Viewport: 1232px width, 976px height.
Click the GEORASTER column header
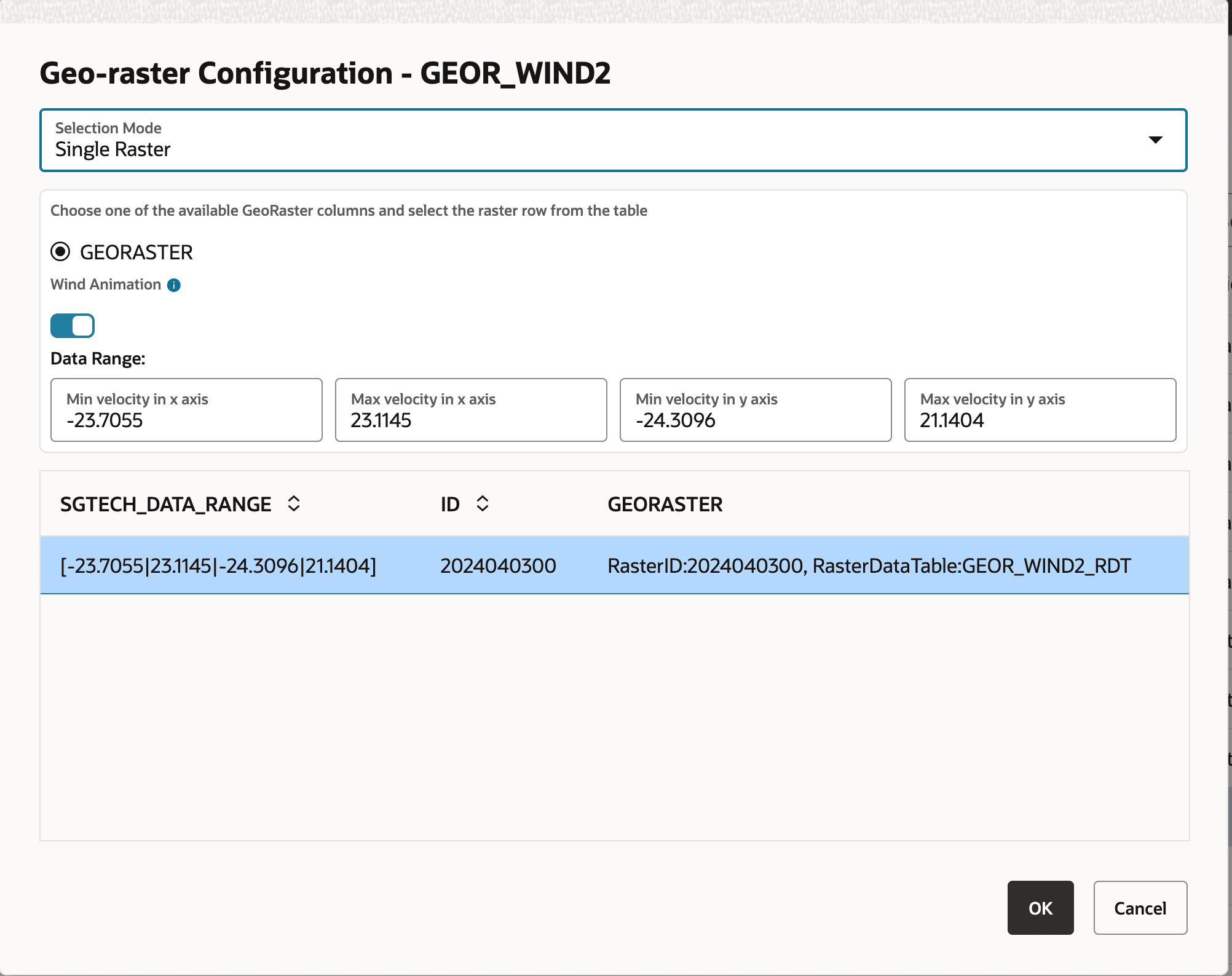pos(665,503)
